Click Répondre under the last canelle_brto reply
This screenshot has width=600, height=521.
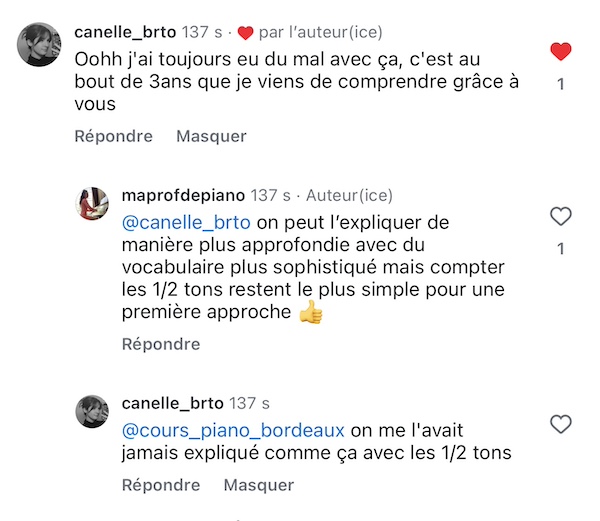[161, 485]
